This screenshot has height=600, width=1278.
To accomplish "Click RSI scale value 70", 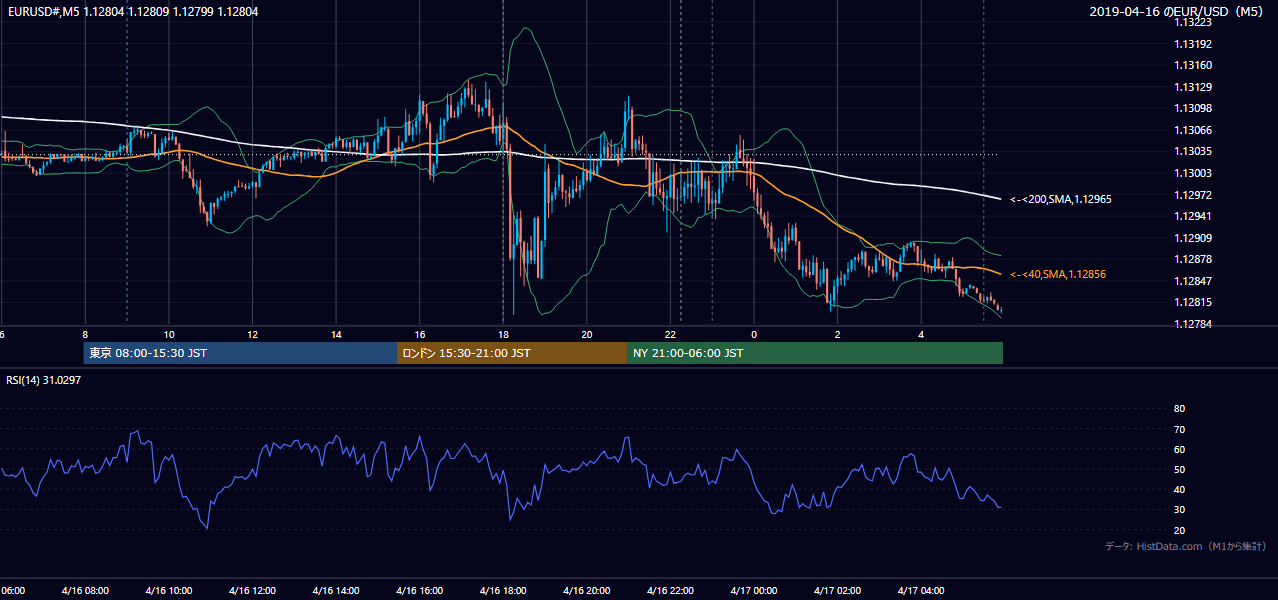I will pos(1179,429).
